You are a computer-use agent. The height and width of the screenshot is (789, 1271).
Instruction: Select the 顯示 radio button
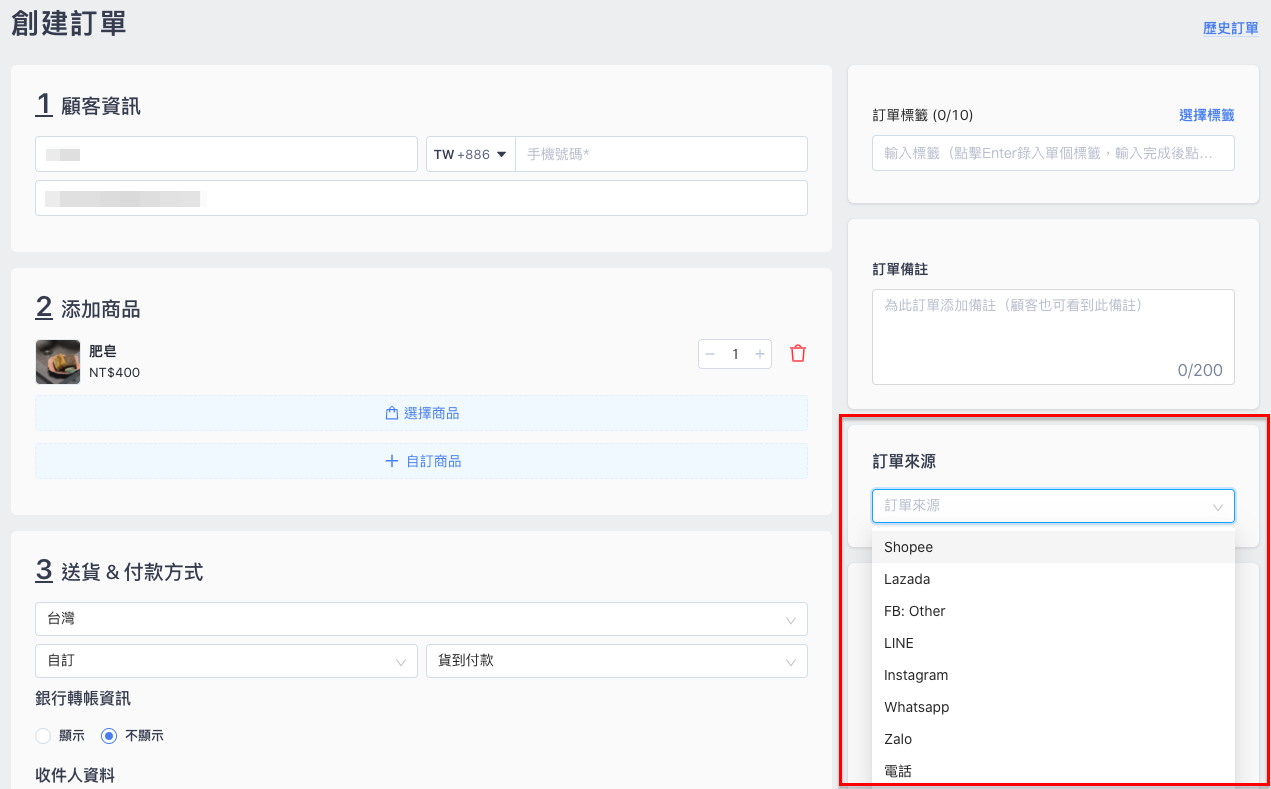pos(43,736)
